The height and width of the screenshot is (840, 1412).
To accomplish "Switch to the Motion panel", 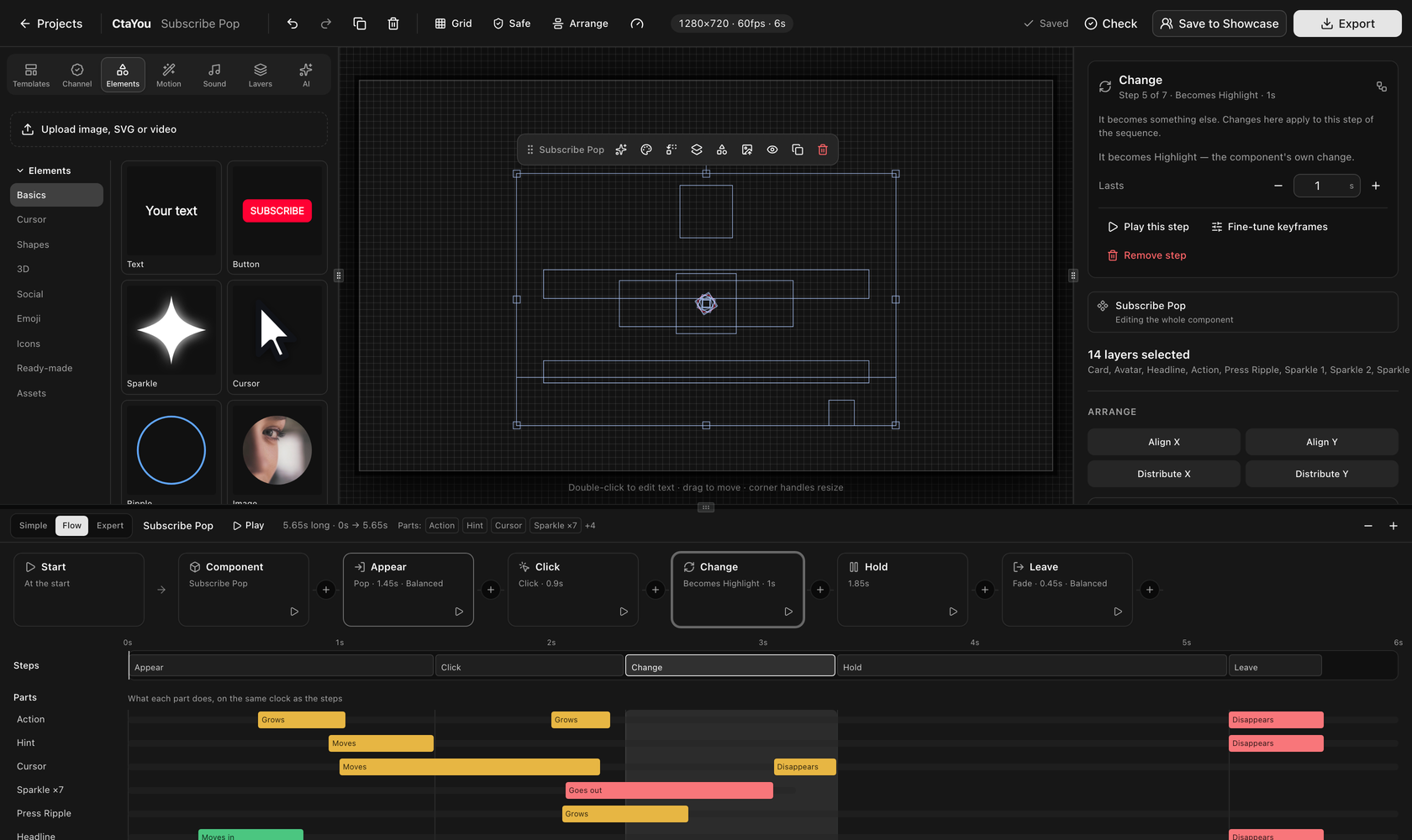I will [x=169, y=75].
